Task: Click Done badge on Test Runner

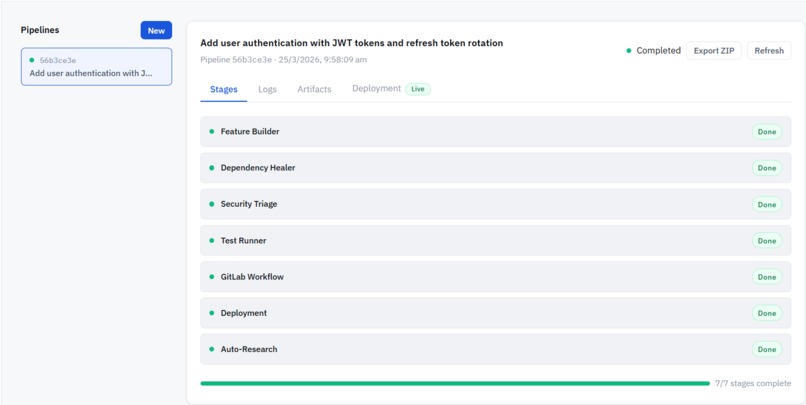Action: pos(767,241)
